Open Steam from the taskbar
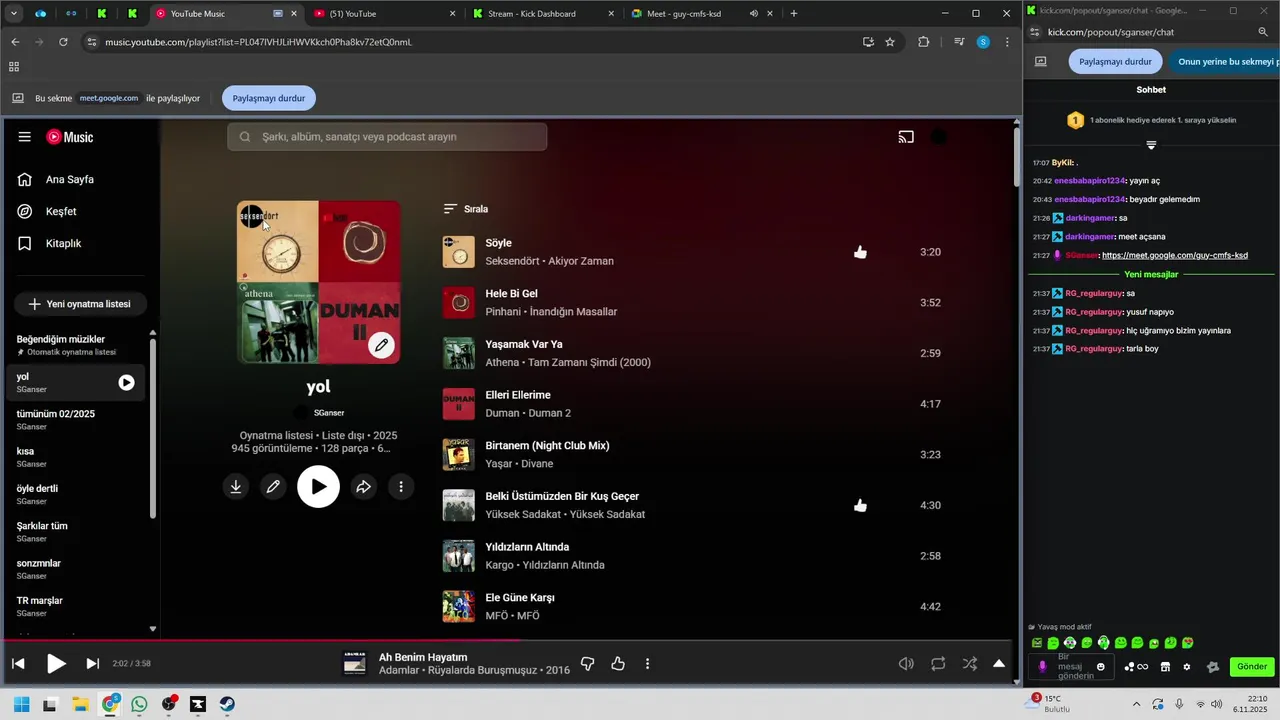The height and width of the screenshot is (720, 1280). tap(228, 704)
